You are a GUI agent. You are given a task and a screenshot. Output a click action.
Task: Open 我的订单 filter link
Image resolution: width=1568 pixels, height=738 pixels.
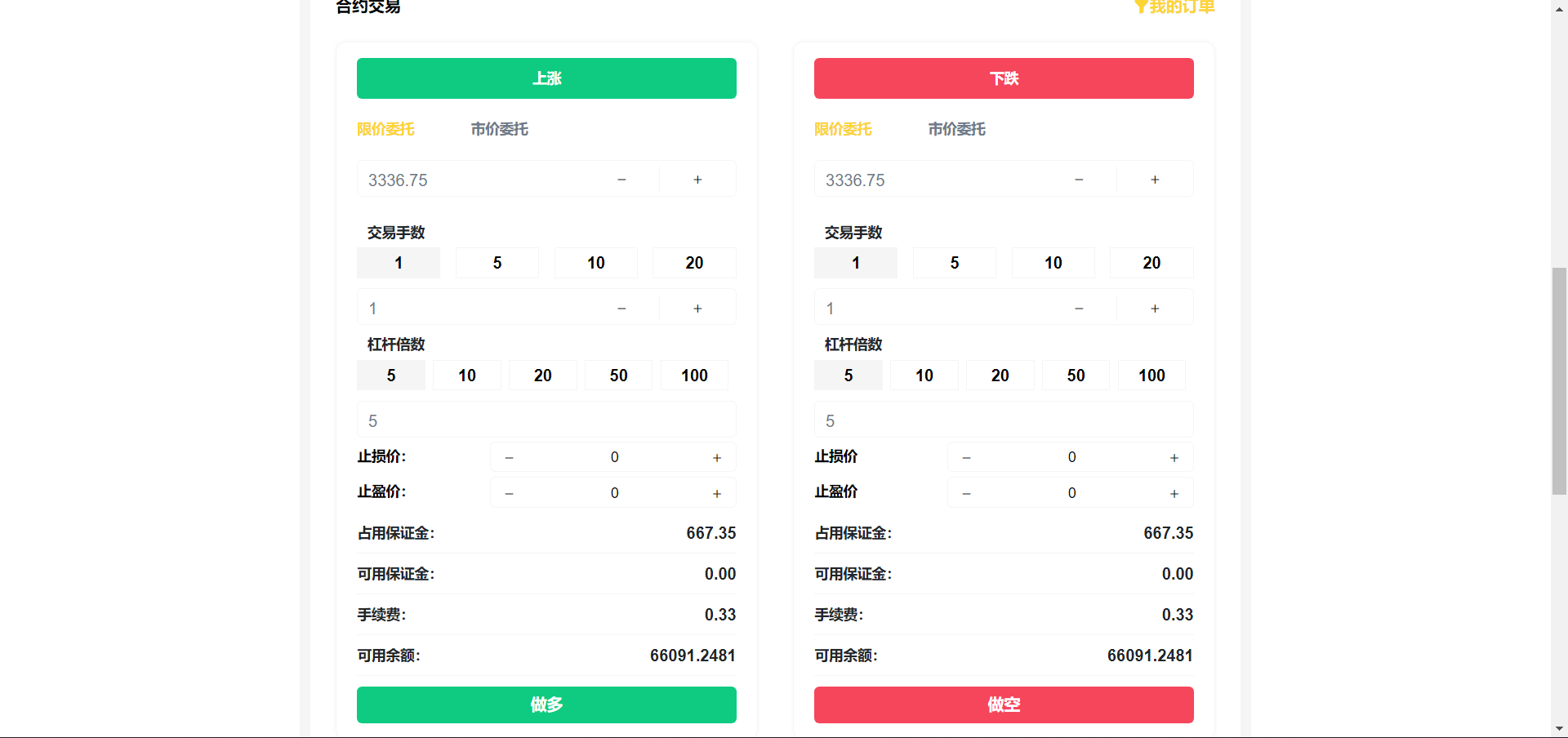(1174, 7)
